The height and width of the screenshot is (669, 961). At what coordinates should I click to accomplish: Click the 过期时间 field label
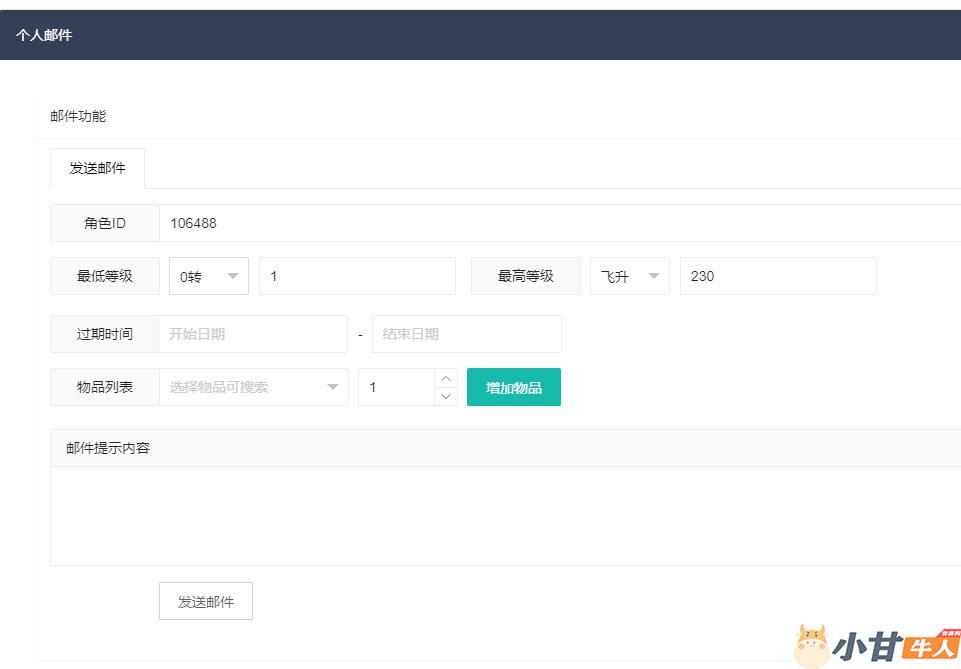point(104,334)
